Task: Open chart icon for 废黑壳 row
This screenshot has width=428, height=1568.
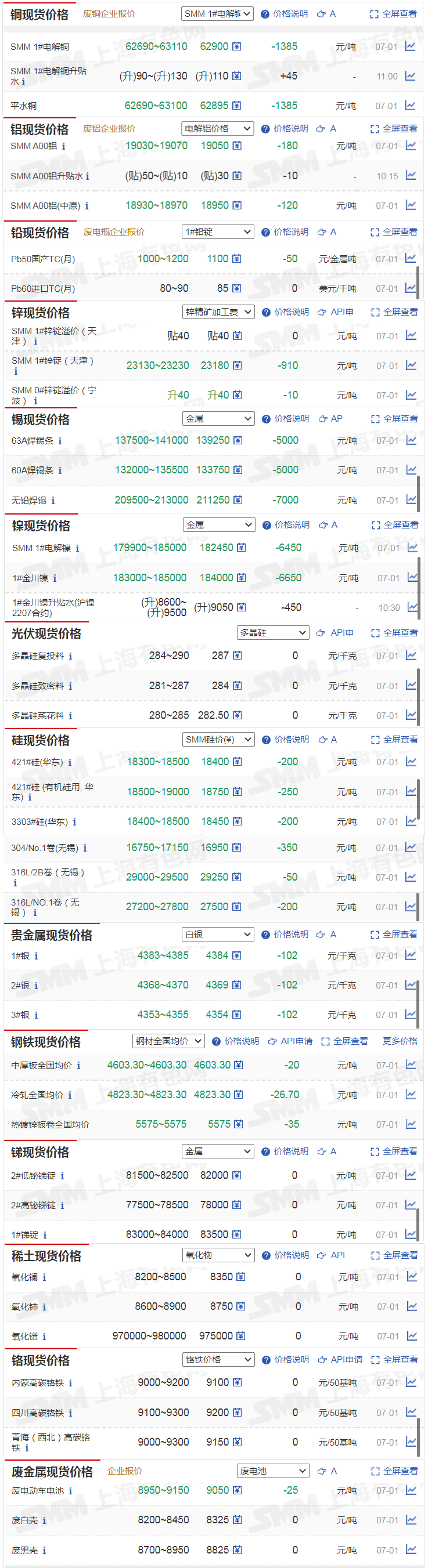Action: [411, 1550]
